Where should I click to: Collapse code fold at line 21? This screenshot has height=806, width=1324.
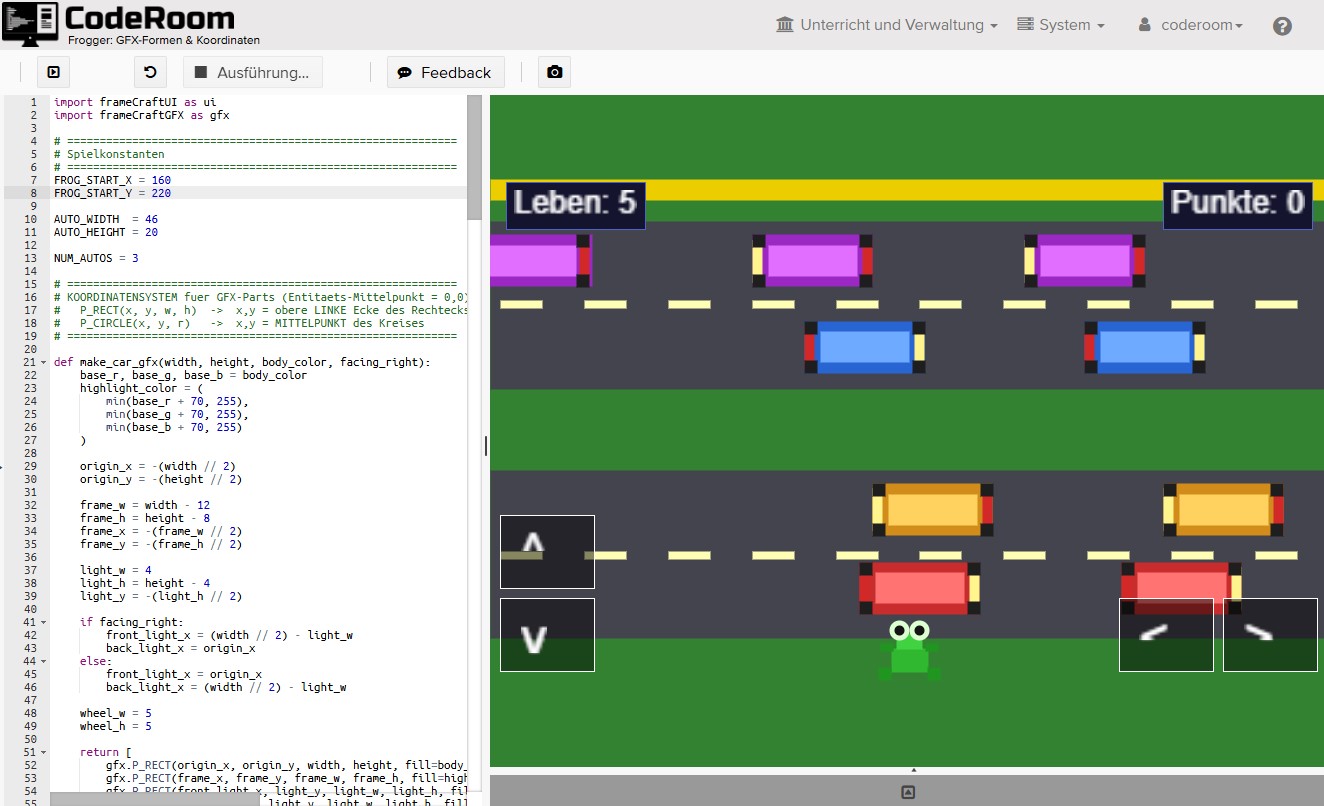[44, 362]
